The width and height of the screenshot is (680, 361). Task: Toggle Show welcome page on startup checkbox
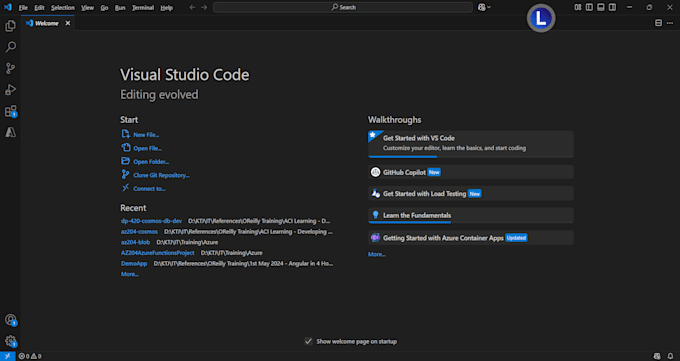[308, 341]
